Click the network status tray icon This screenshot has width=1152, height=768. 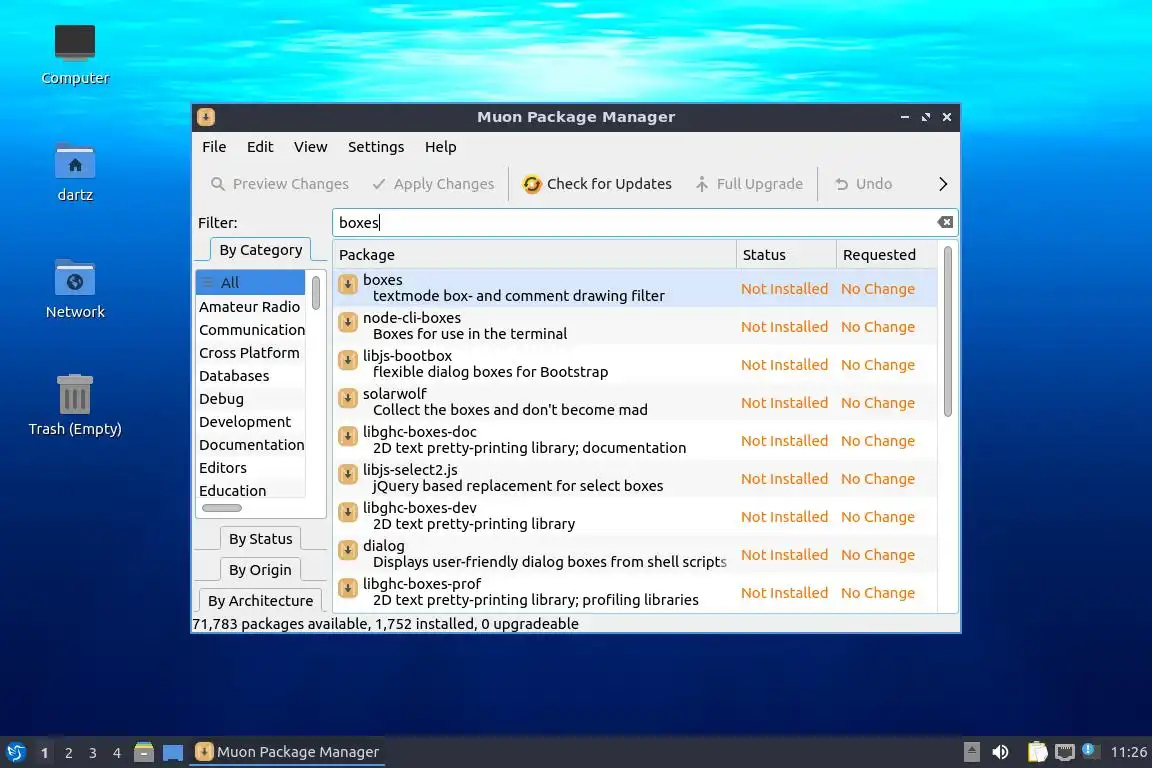1065,752
